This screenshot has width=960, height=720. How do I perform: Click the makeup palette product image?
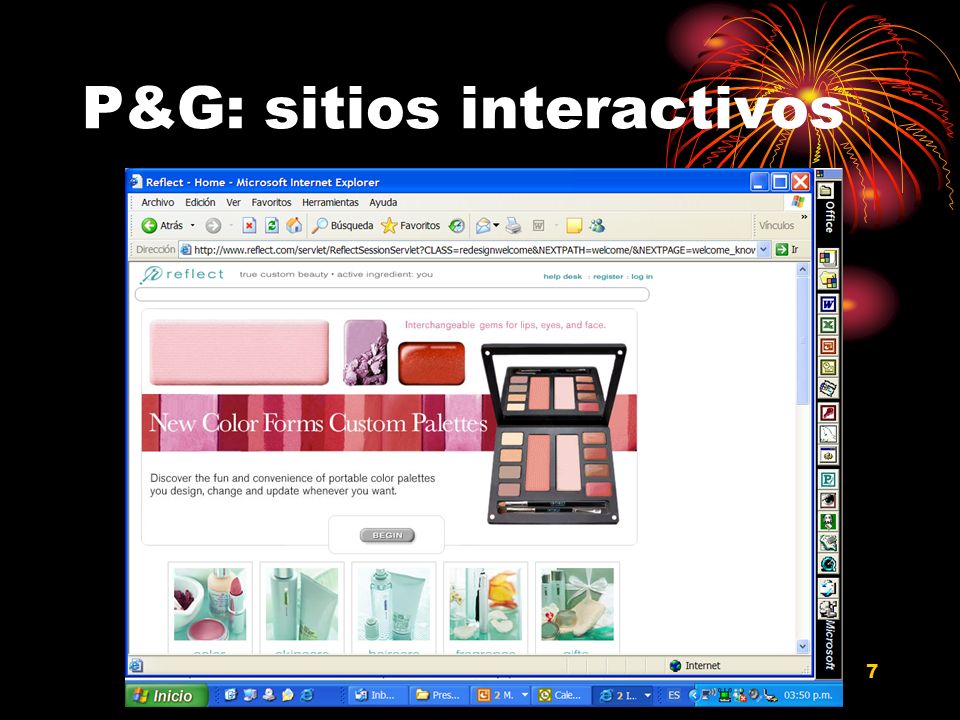click(554, 434)
